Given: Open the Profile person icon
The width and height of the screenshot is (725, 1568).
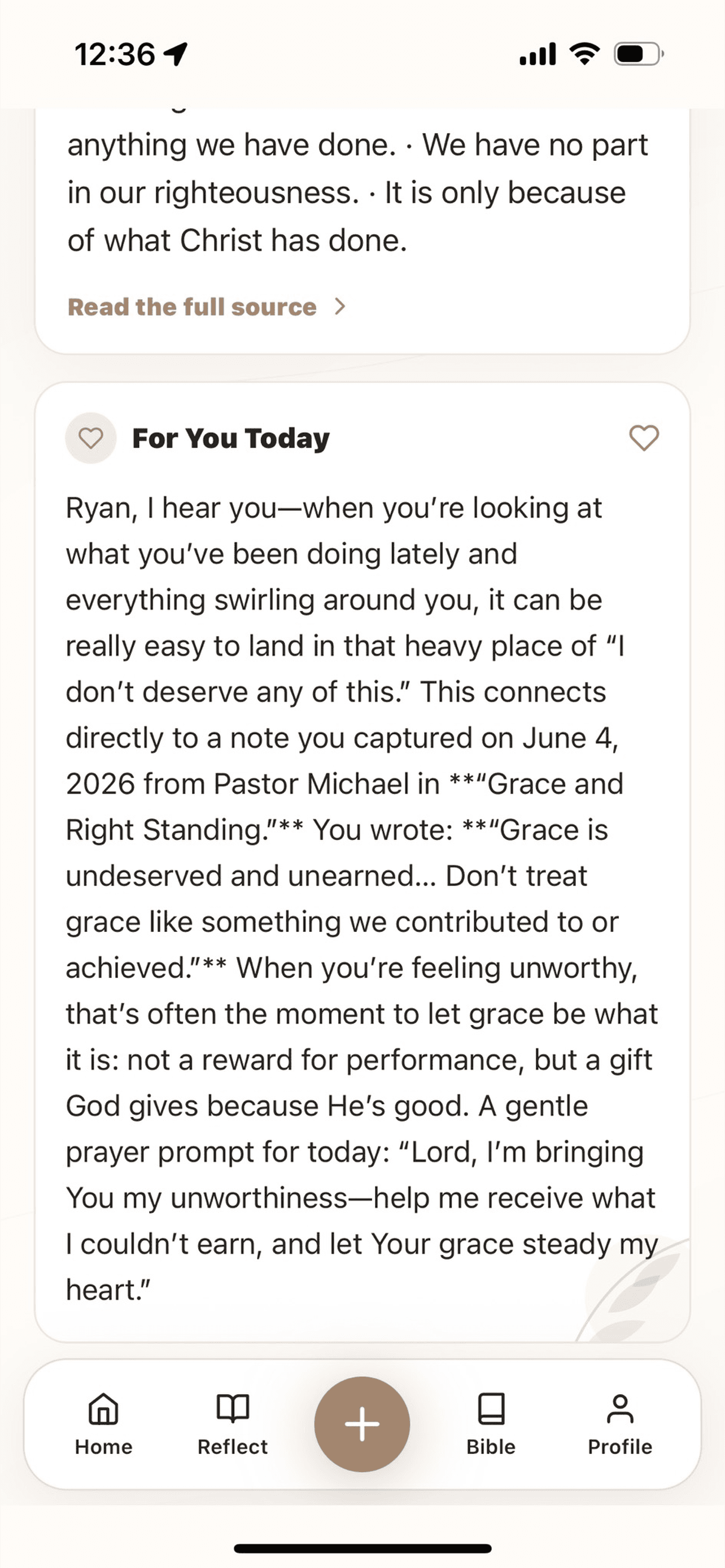Looking at the screenshot, I should [x=619, y=1408].
